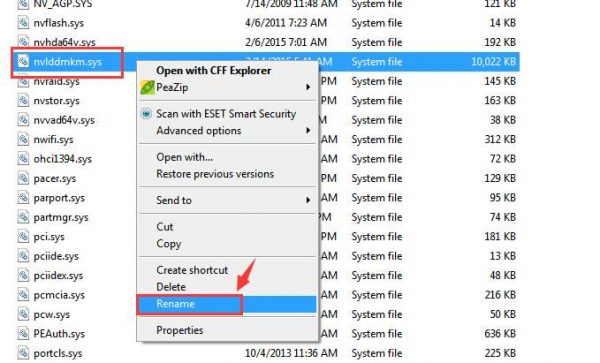The image size is (600, 363).
Task: Choose Properties in the context menu
Action: click(179, 330)
